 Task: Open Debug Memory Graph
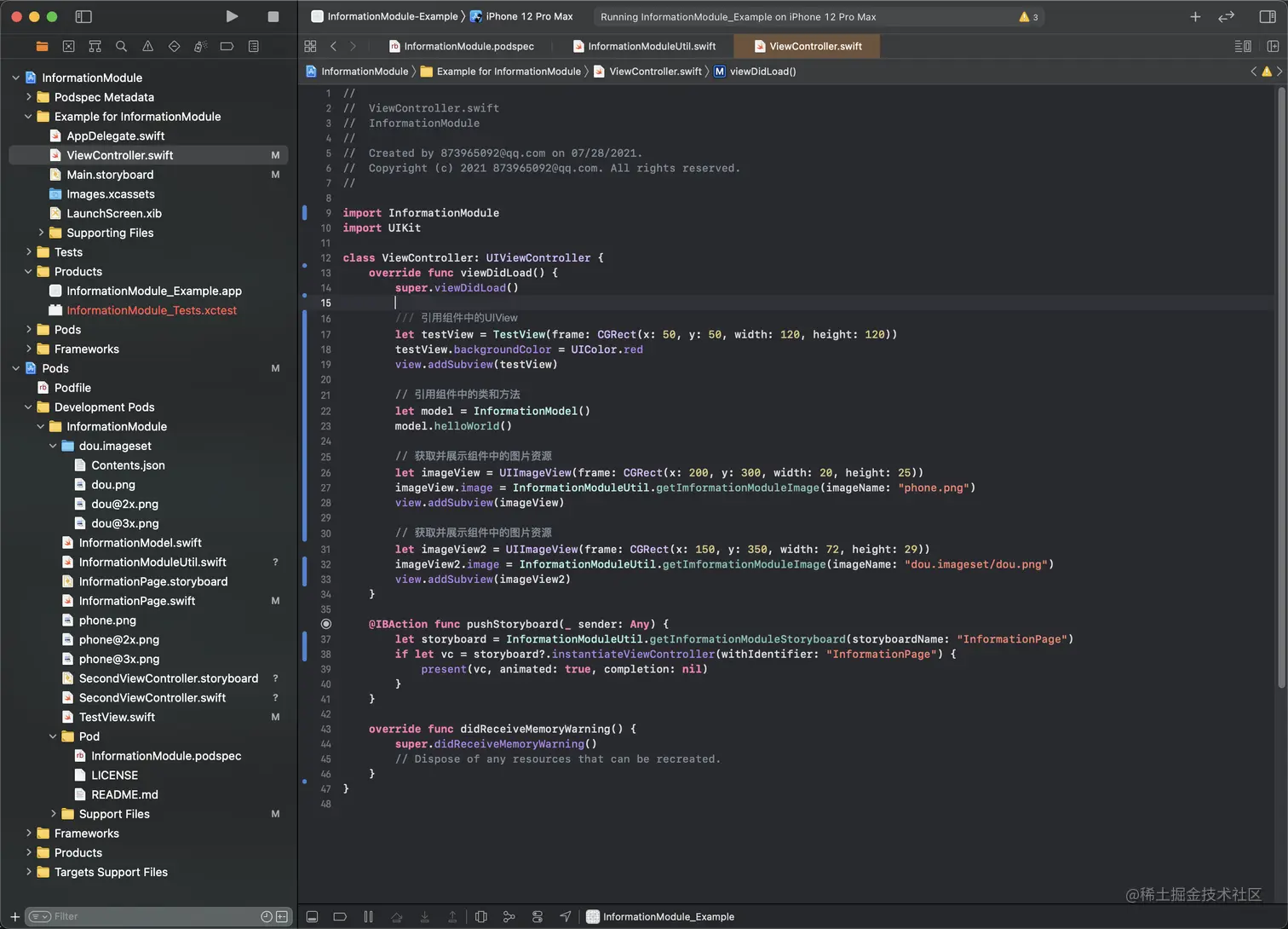click(509, 917)
